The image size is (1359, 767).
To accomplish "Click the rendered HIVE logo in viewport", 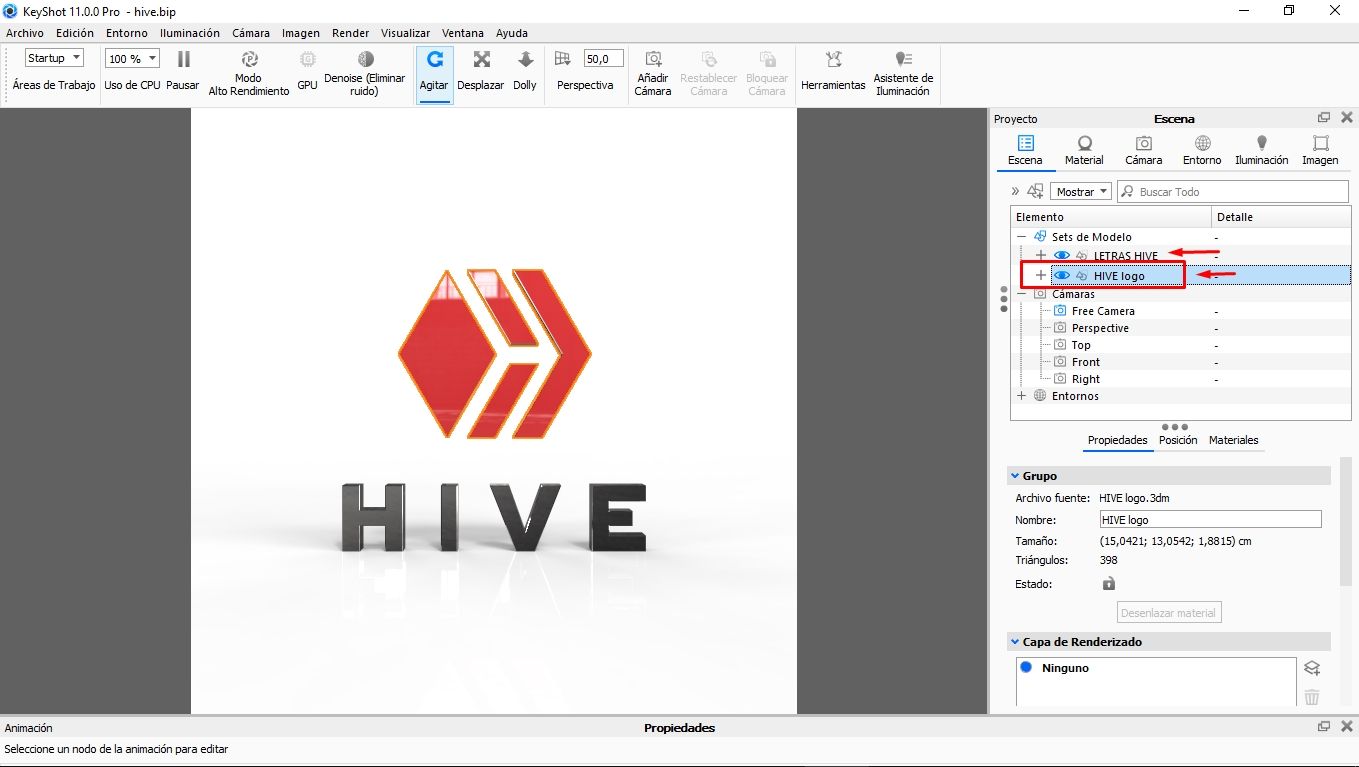I will [494, 353].
